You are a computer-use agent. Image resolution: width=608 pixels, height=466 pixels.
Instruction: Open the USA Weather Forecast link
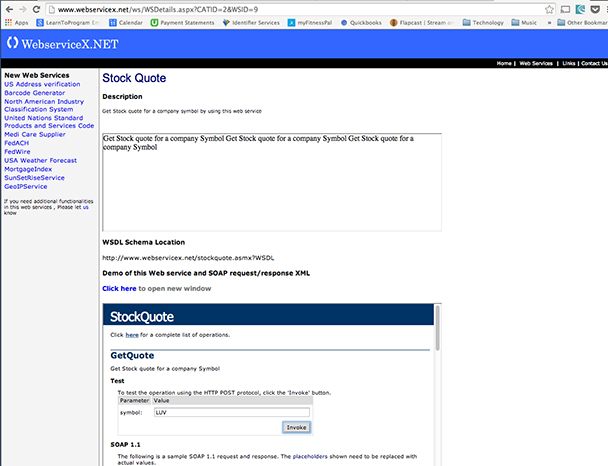click(41, 160)
